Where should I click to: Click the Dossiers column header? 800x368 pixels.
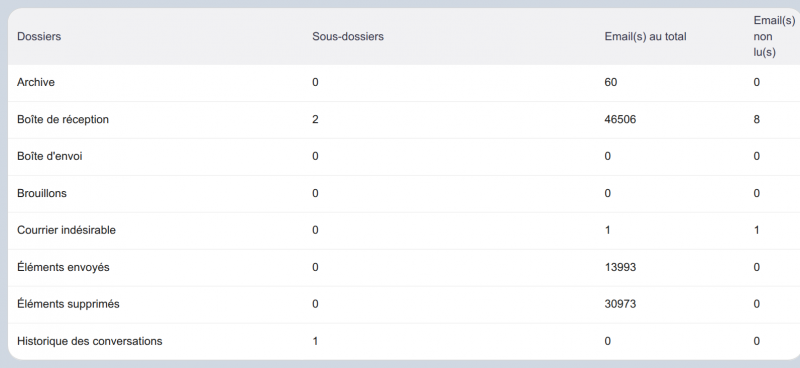pos(39,37)
